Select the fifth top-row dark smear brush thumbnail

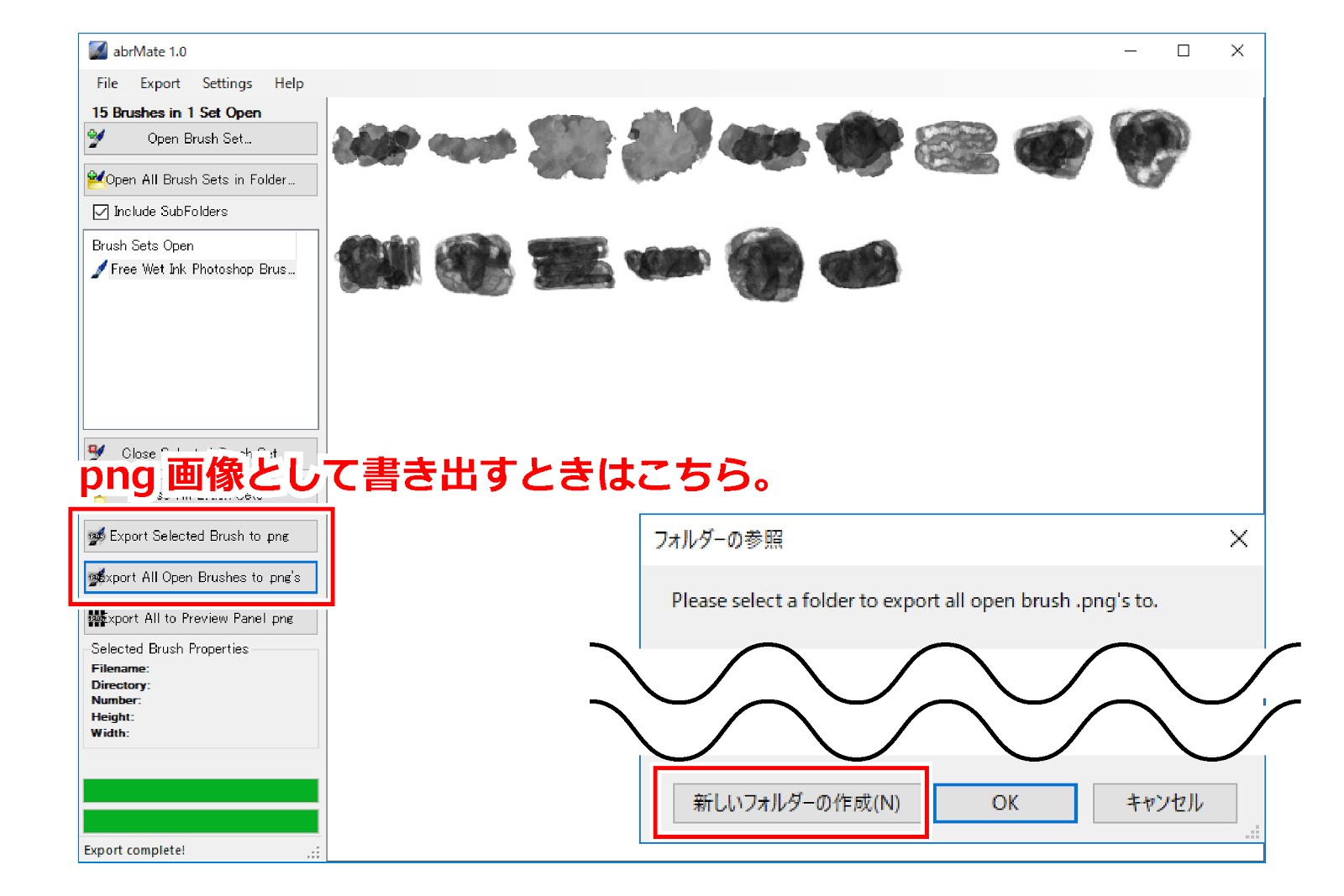[764, 145]
